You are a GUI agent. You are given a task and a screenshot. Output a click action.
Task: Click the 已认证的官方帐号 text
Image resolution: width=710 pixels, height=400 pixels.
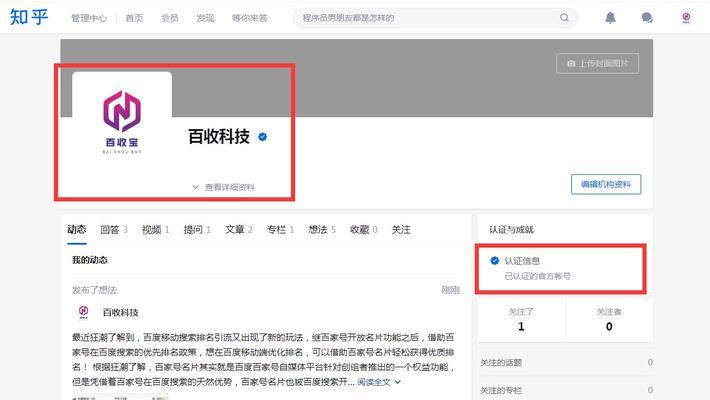coord(537,276)
